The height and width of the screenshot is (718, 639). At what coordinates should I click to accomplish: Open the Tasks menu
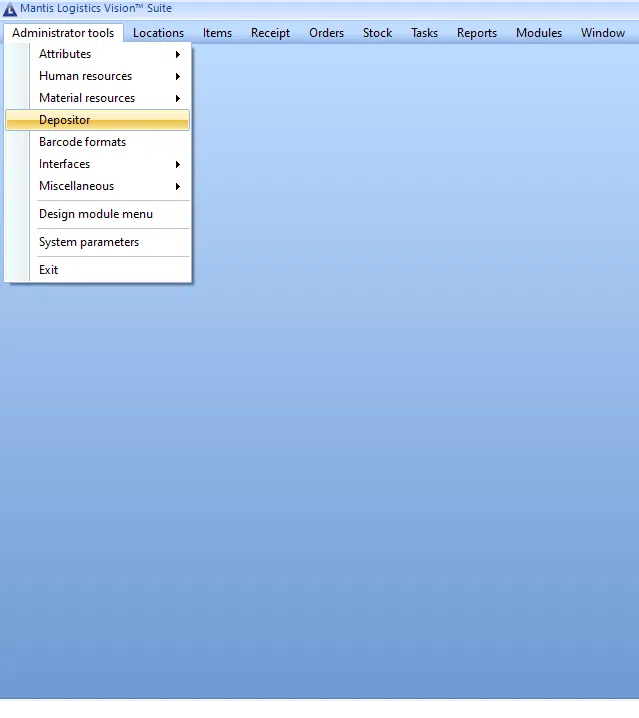(x=424, y=33)
